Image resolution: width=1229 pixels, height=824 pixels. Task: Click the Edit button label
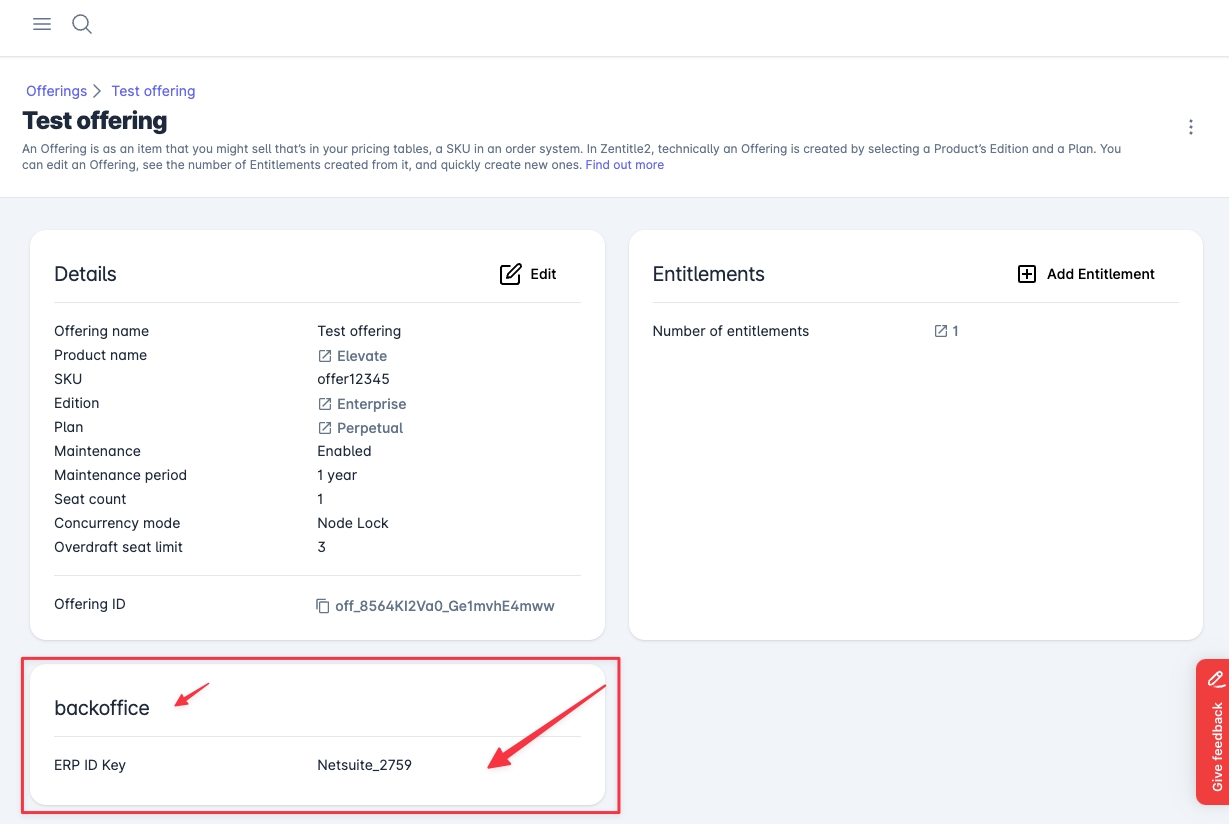(x=543, y=274)
